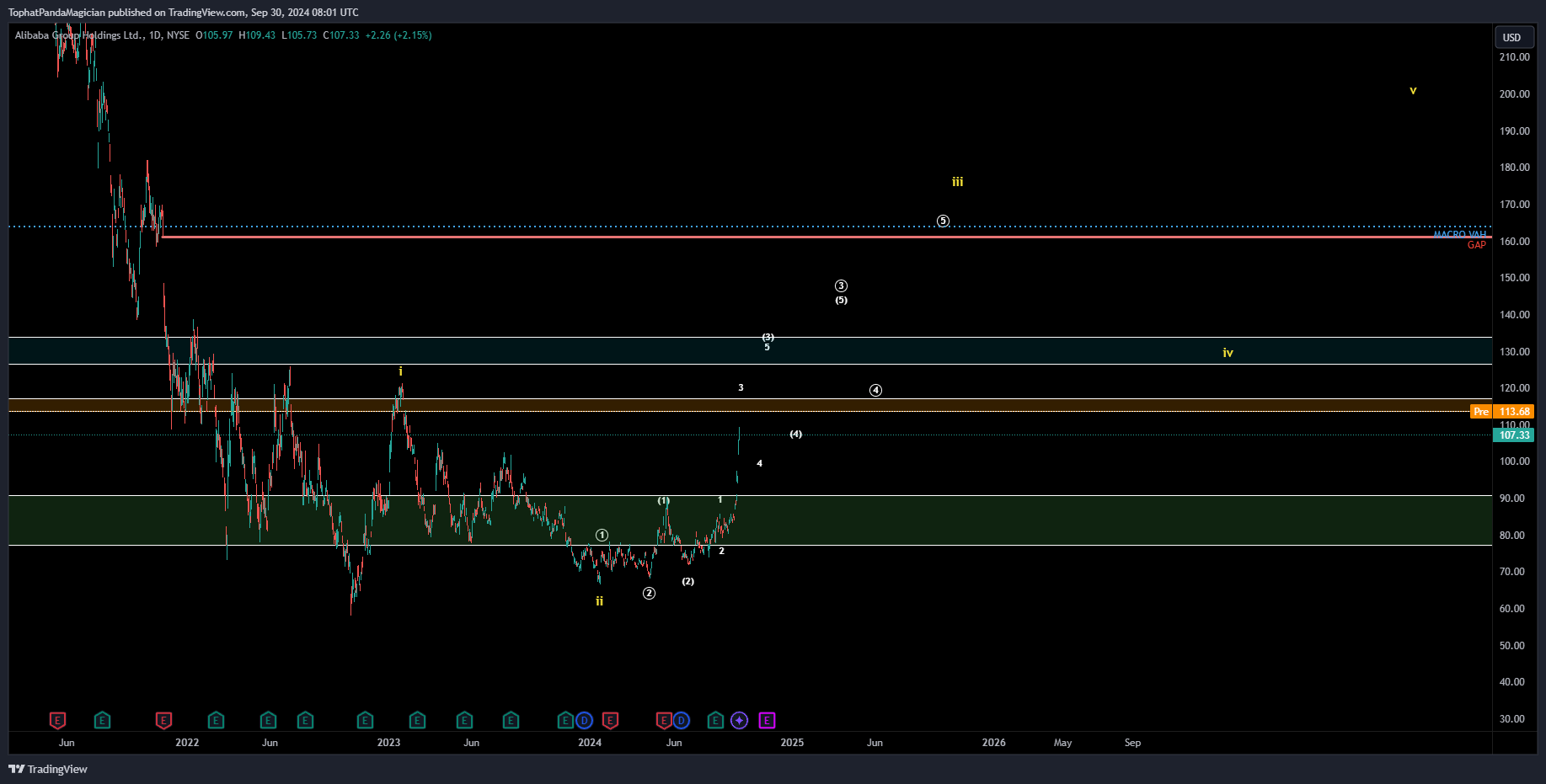Image resolution: width=1546 pixels, height=784 pixels.
Task: Open the green earnings marker right of Jun 2021
Action: (102, 720)
